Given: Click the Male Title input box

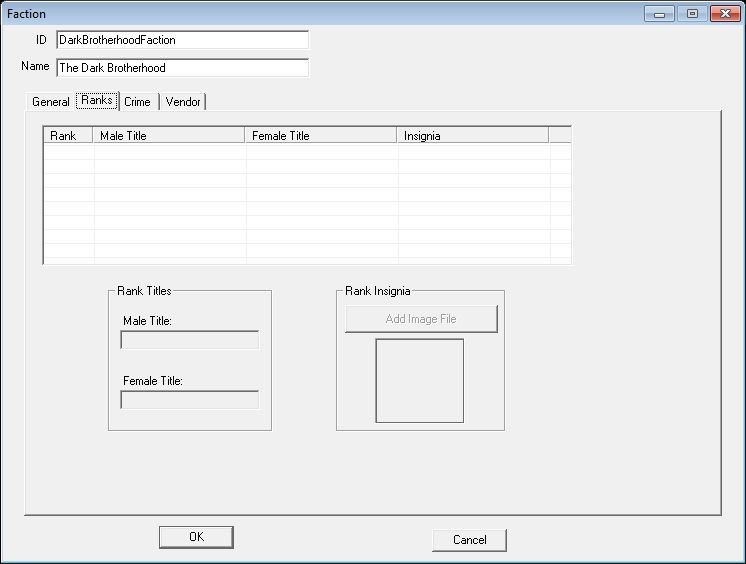Looking at the screenshot, I should 190,340.
